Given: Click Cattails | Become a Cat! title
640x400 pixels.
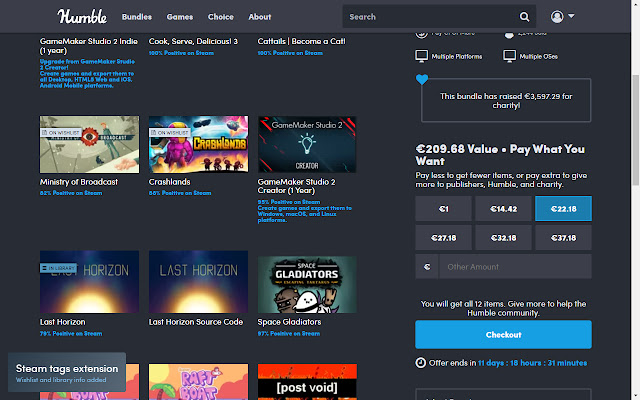Looking at the screenshot, I should coord(302,41).
